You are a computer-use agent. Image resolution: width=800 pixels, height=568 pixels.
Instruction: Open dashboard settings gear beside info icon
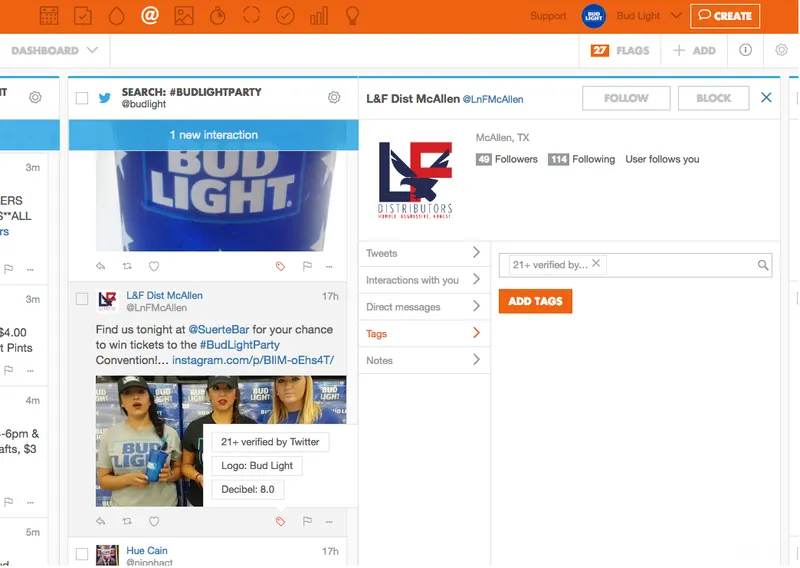(781, 50)
